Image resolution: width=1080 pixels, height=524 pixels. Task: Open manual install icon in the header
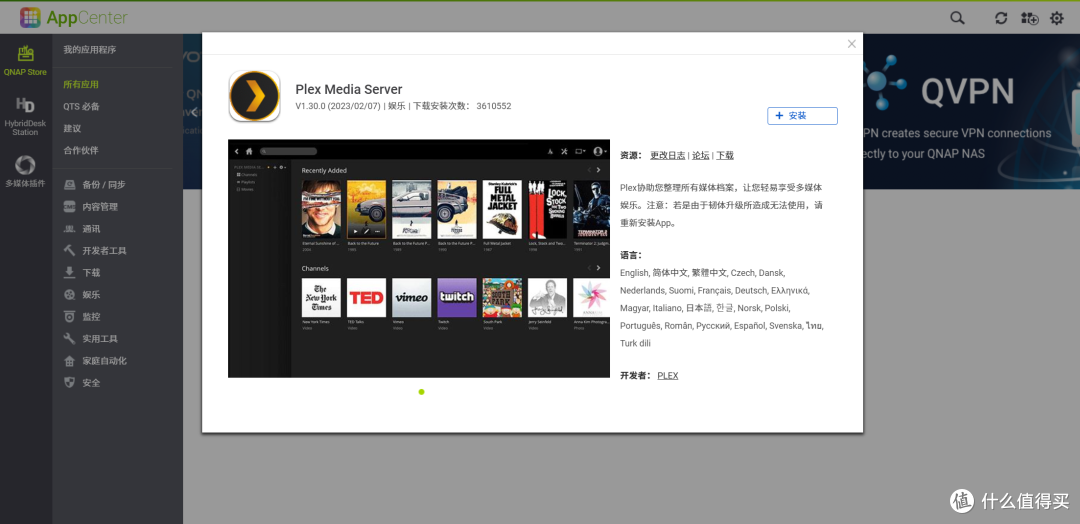(1029, 19)
